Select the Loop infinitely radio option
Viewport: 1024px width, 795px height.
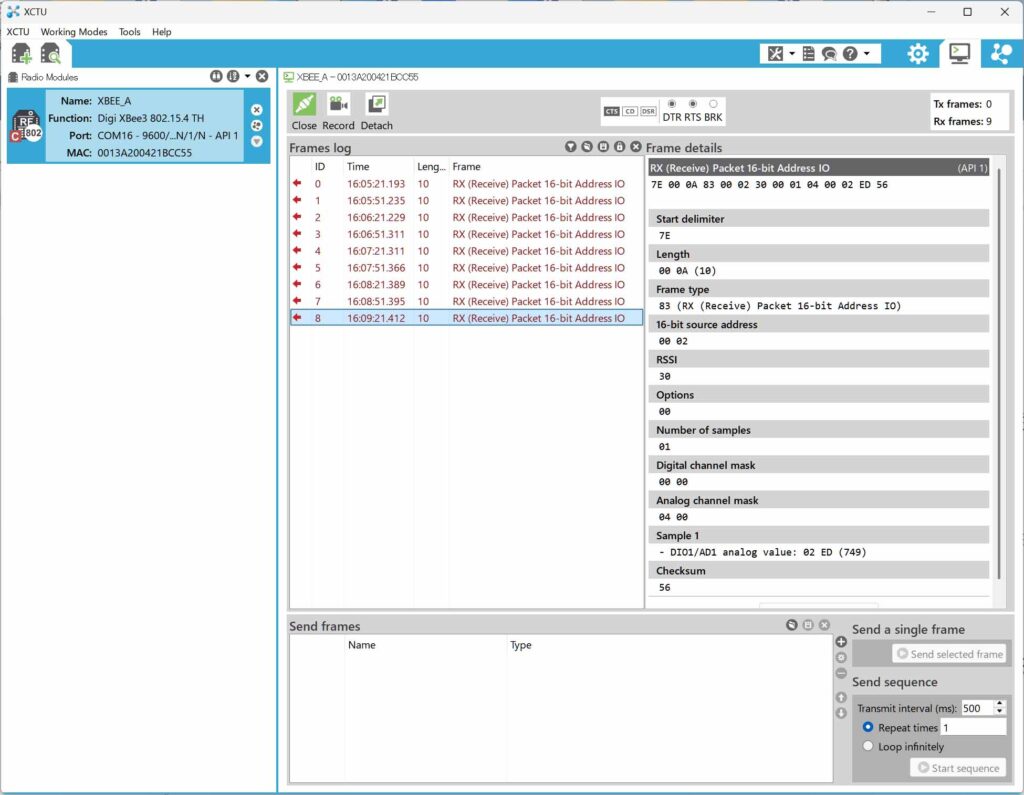tap(868, 746)
